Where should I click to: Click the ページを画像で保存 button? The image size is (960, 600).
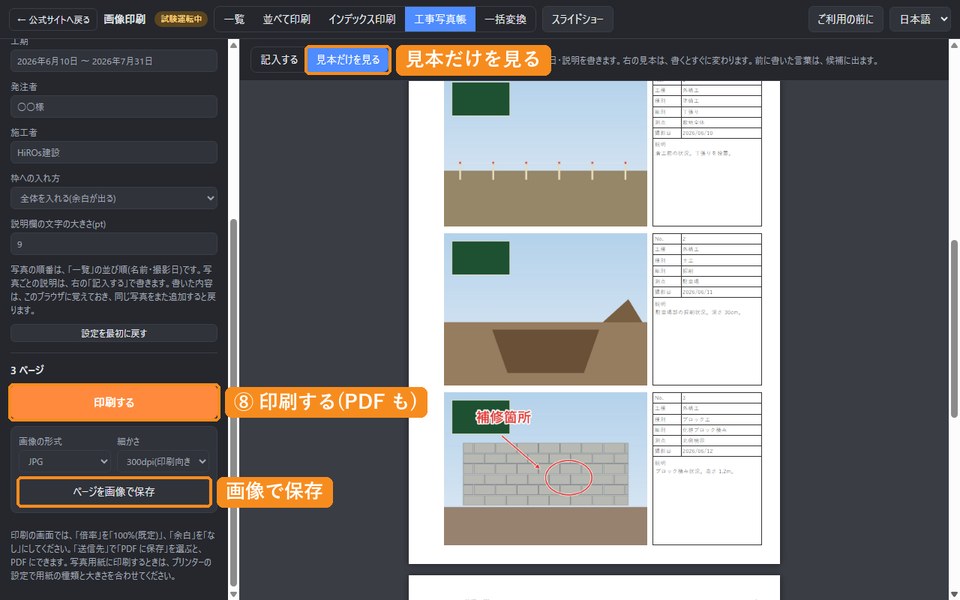coord(114,492)
